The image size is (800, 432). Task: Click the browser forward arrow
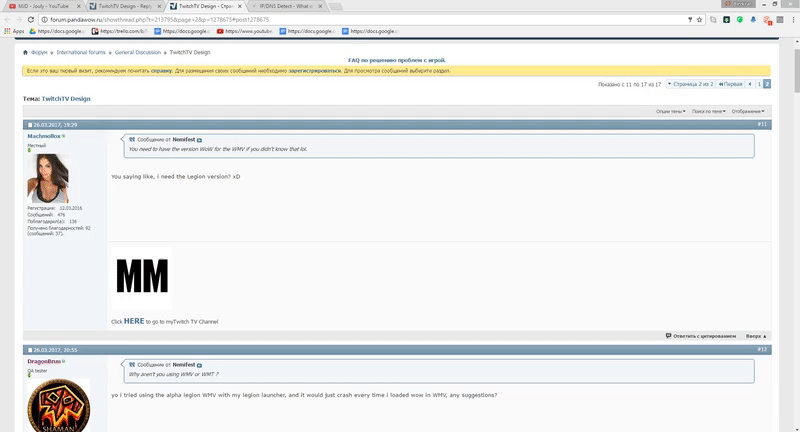(x=19, y=19)
